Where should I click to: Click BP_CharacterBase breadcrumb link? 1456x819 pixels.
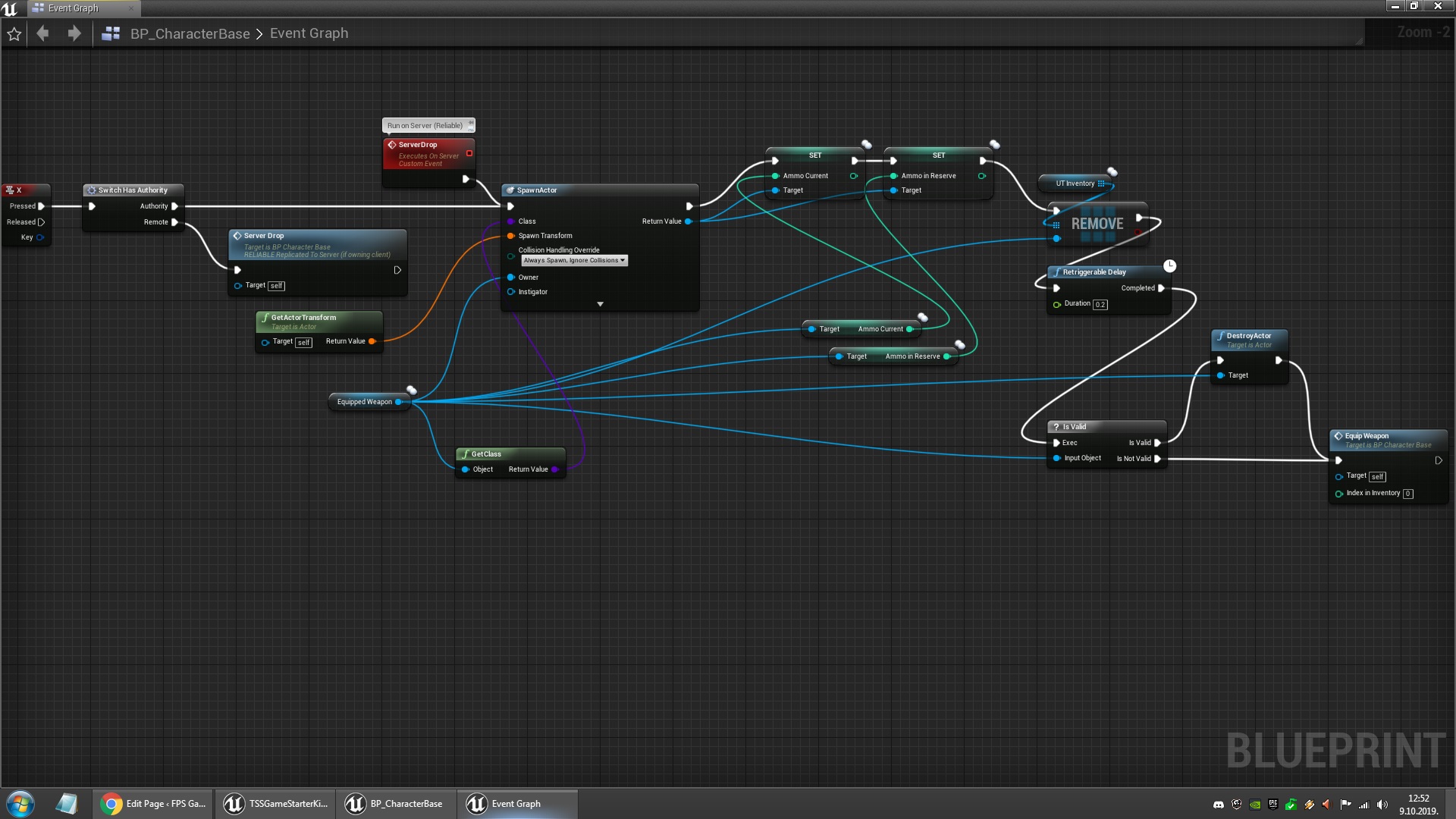[x=190, y=33]
